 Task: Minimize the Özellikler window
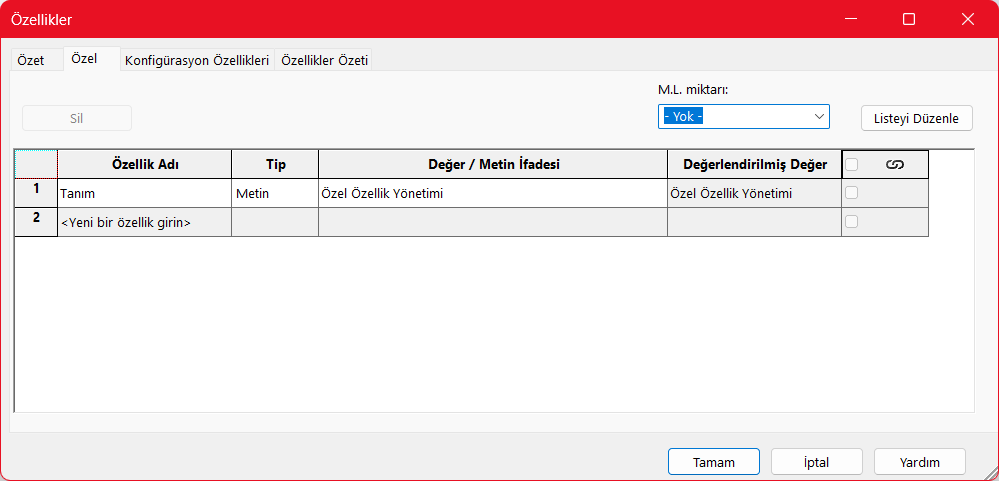[x=851, y=19]
